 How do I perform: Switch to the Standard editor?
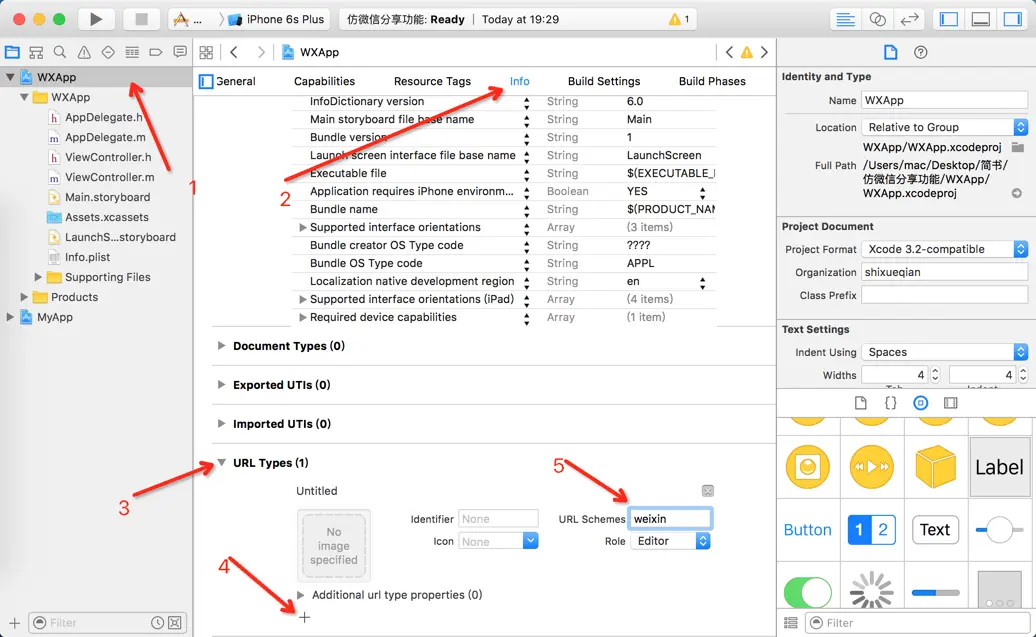pos(845,19)
